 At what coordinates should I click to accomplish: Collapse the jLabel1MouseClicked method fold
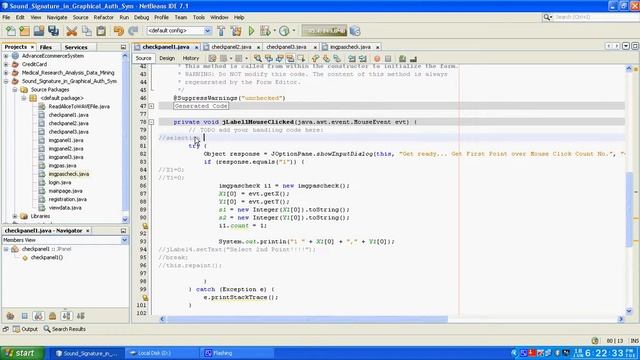click(x=151, y=122)
